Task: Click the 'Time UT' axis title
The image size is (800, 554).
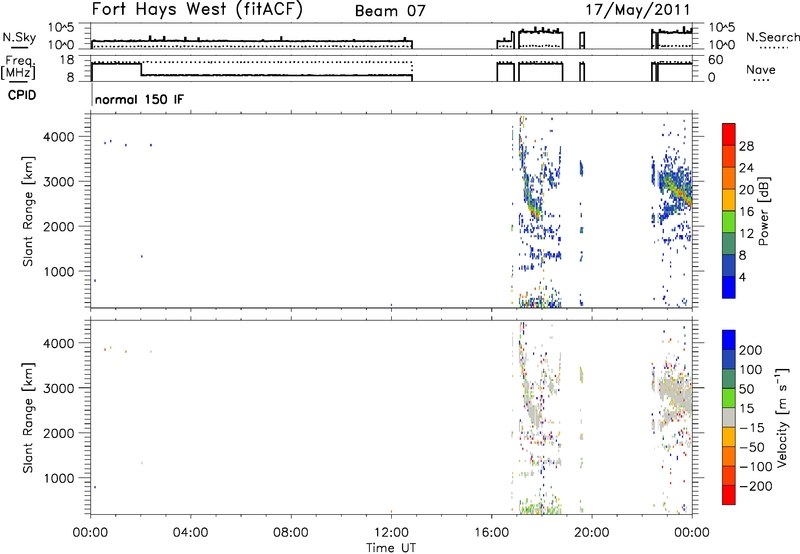Action: pyautogui.click(x=391, y=547)
